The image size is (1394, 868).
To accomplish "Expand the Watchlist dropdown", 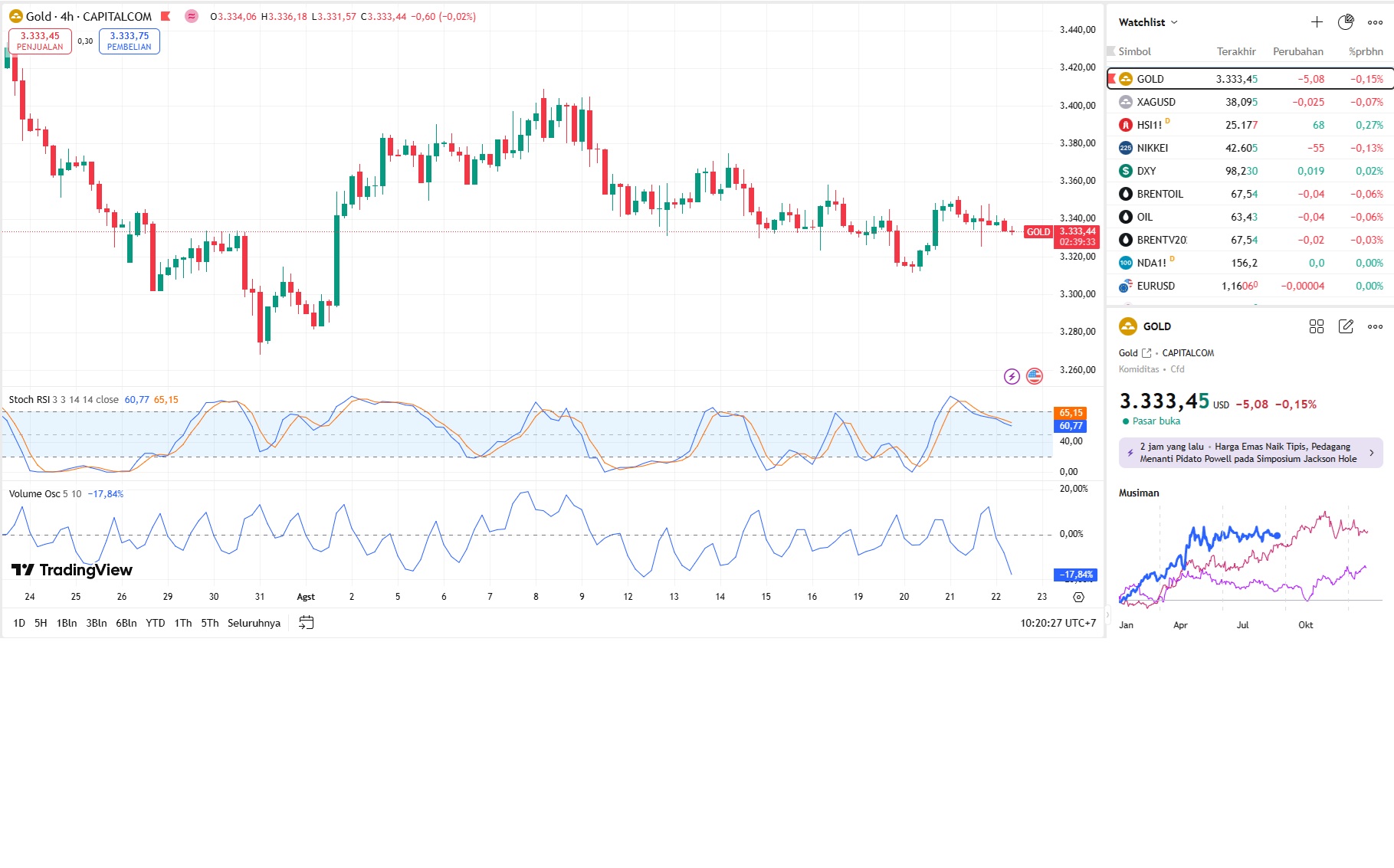I will [x=1148, y=22].
